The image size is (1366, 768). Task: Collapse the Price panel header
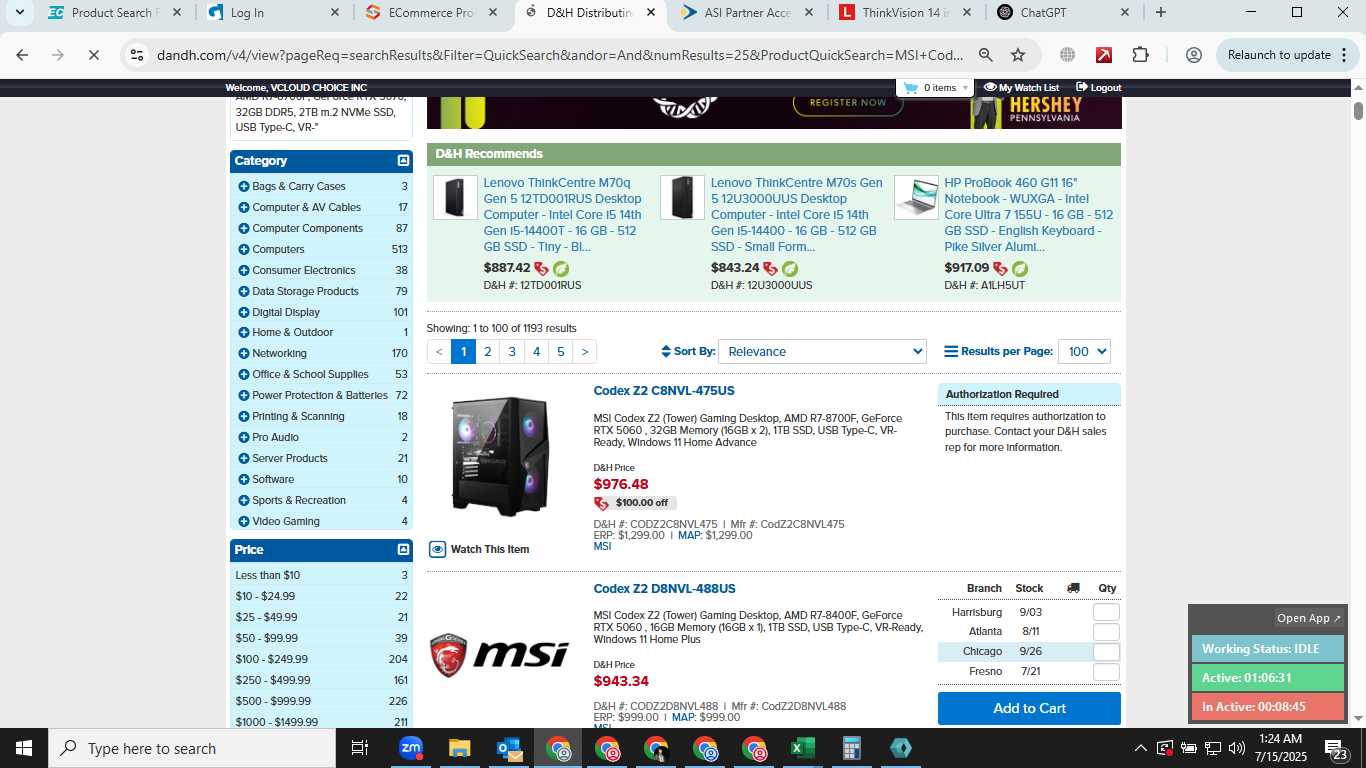point(403,550)
